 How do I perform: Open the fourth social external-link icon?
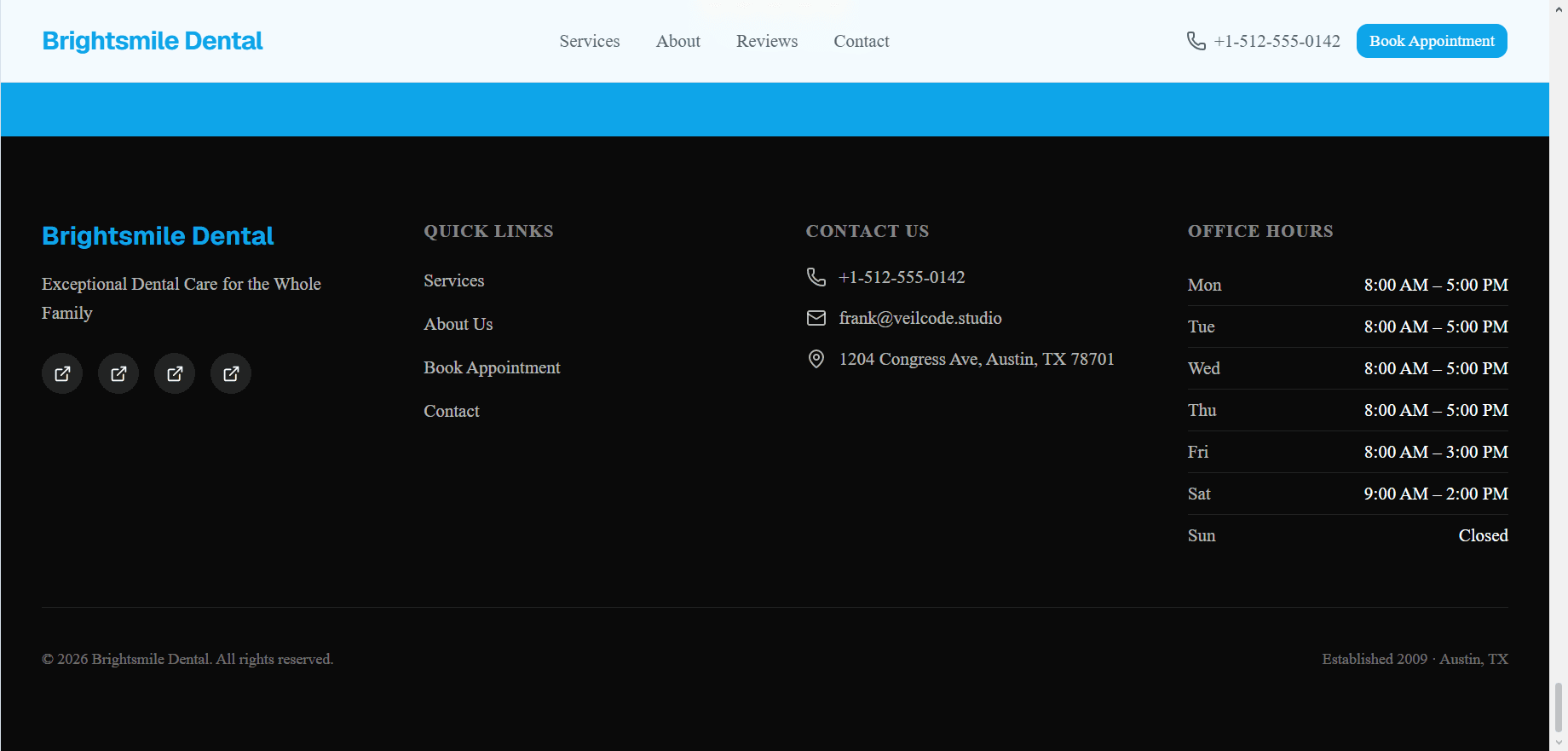tap(231, 373)
